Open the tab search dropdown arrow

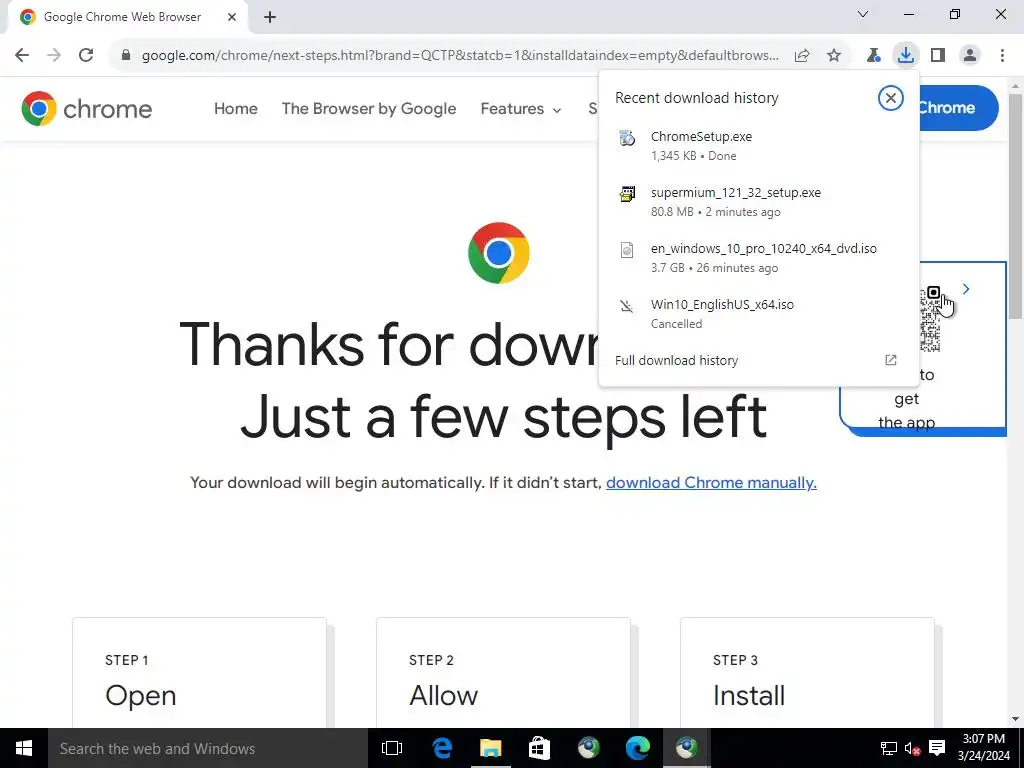pyautogui.click(x=863, y=14)
